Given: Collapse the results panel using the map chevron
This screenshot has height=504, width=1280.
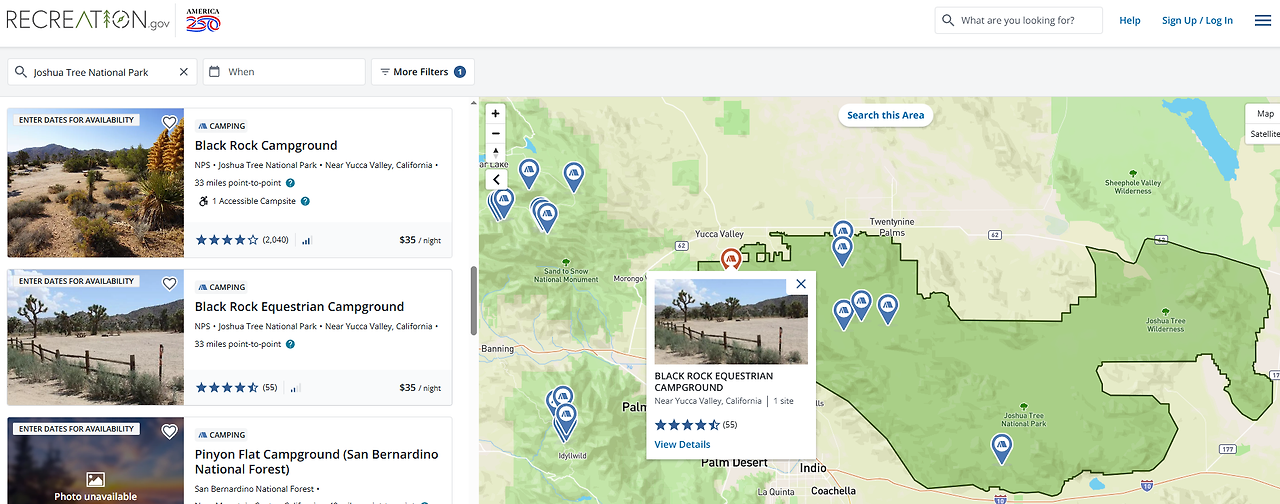Looking at the screenshot, I should pos(496,180).
